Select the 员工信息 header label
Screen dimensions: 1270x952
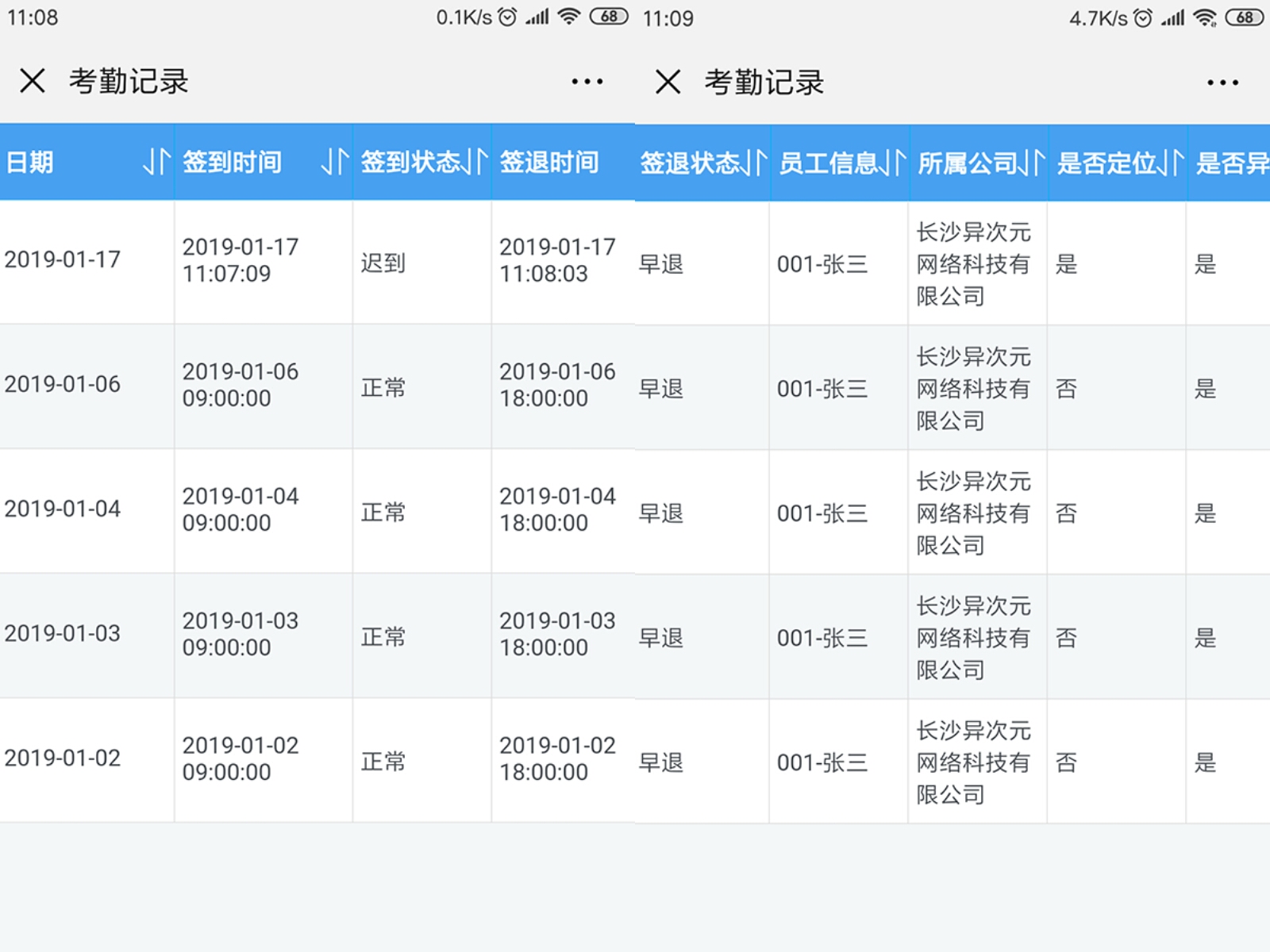(829, 163)
